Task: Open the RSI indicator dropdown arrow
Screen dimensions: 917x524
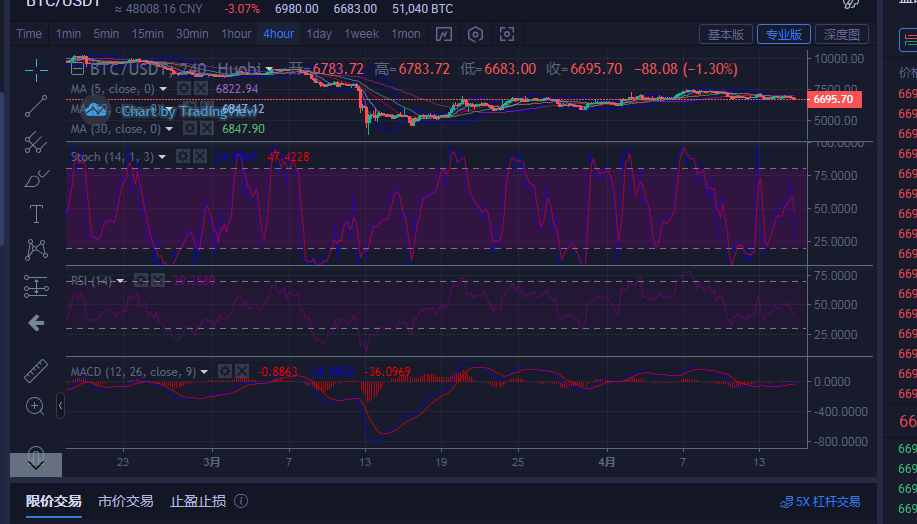Action: [x=120, y=281]
